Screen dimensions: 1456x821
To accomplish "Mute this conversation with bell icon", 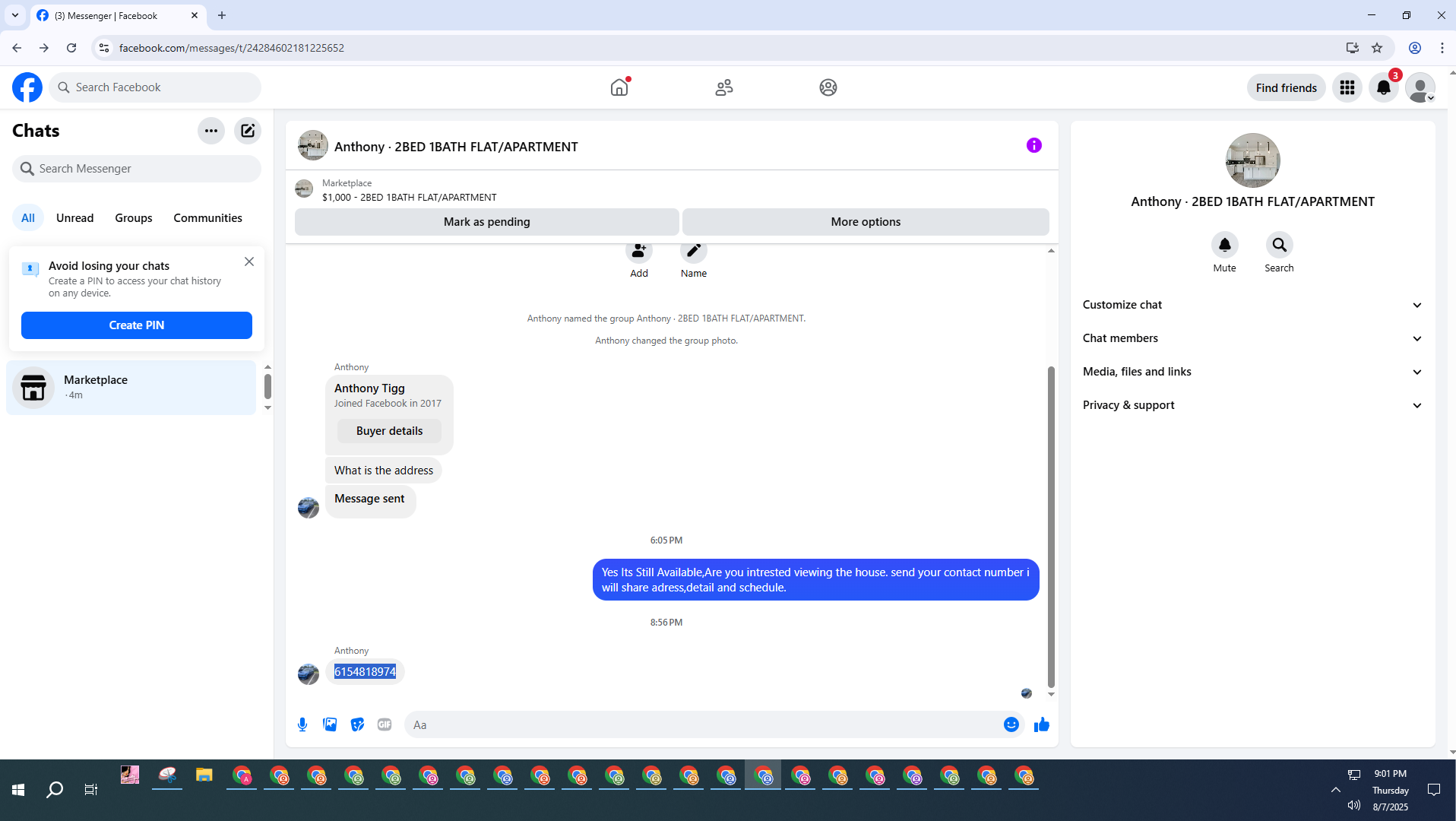I will pyautogui.click(x=1225, y=245).
